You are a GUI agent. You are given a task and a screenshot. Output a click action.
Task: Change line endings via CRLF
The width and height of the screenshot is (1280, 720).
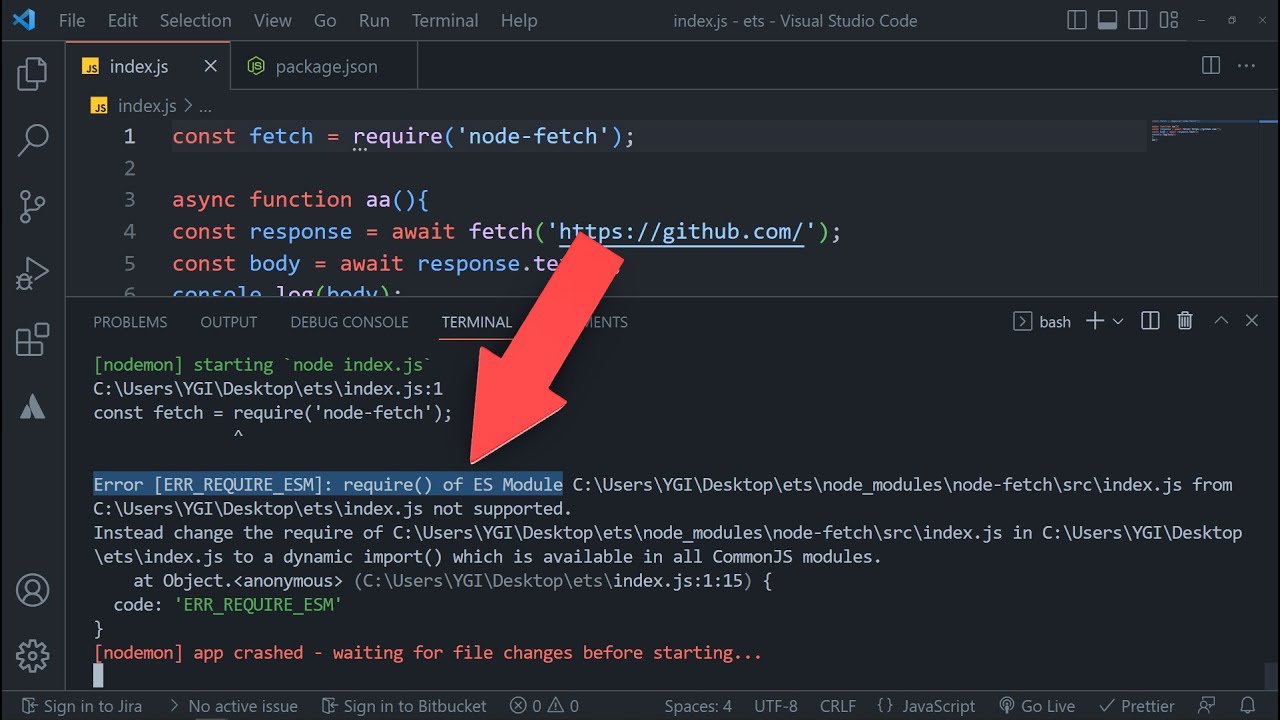tap(838, 706)
